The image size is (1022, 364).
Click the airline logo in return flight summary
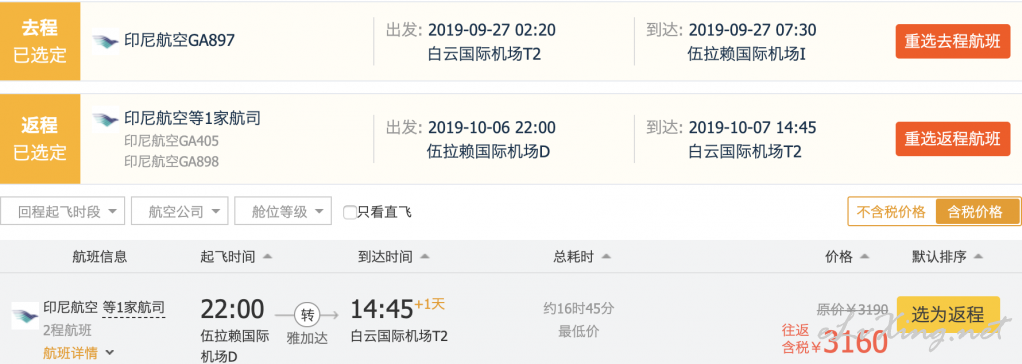point(105,119)
